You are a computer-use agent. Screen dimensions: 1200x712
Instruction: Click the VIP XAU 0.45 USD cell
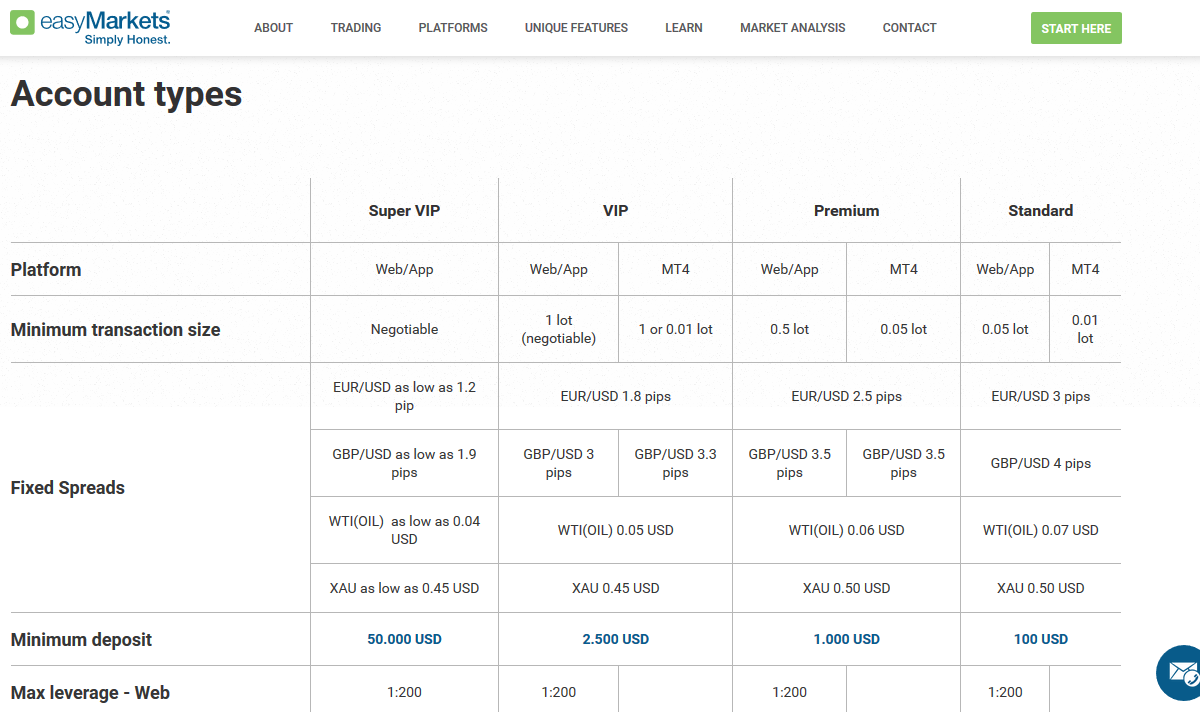615,588
